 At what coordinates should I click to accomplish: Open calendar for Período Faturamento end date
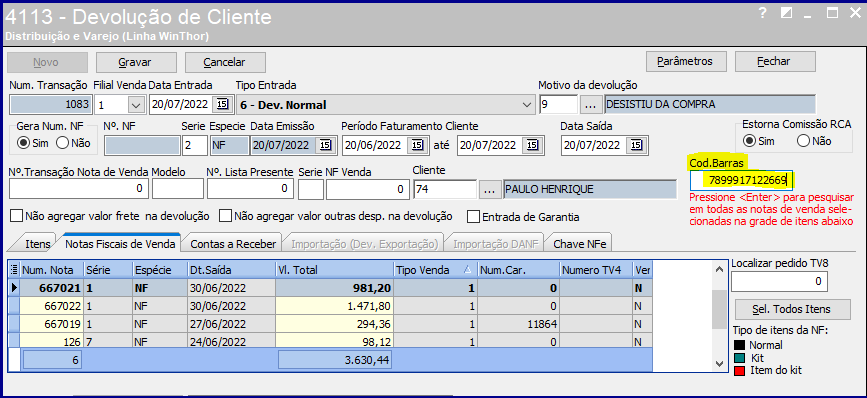click(x=531, y=145)
